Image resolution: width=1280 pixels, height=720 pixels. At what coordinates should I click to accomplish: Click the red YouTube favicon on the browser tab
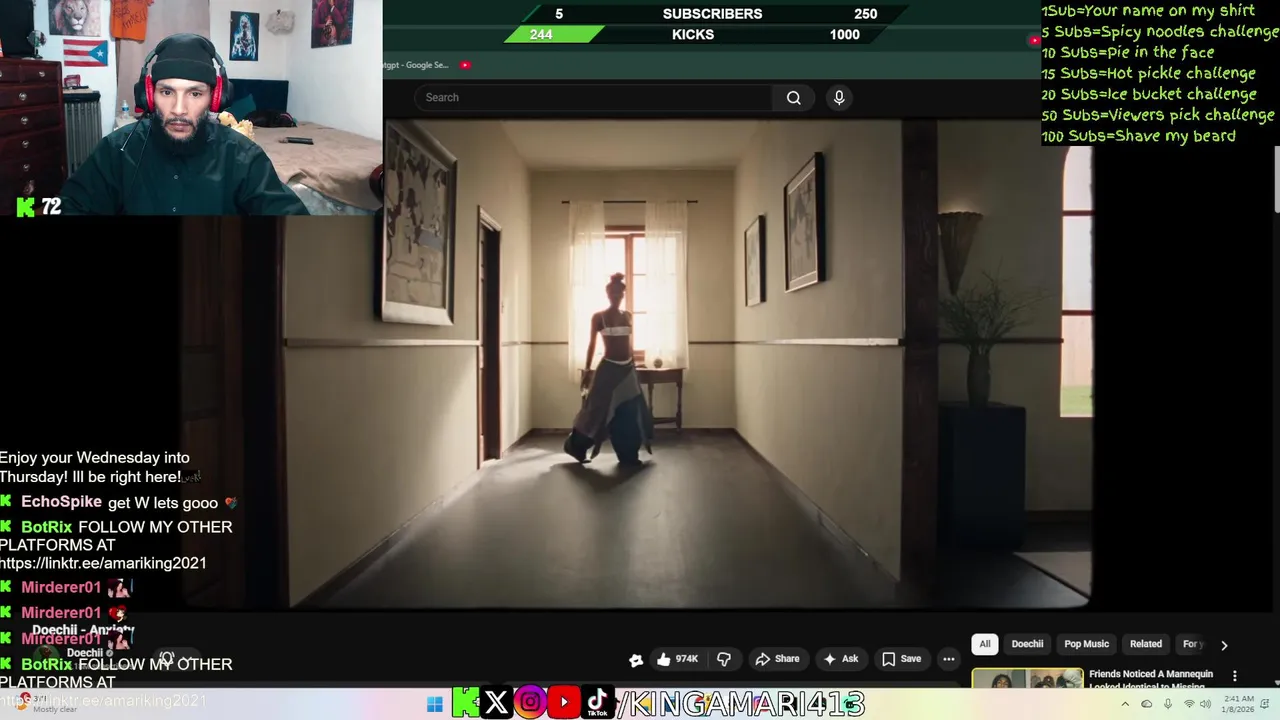pos(465,65)
